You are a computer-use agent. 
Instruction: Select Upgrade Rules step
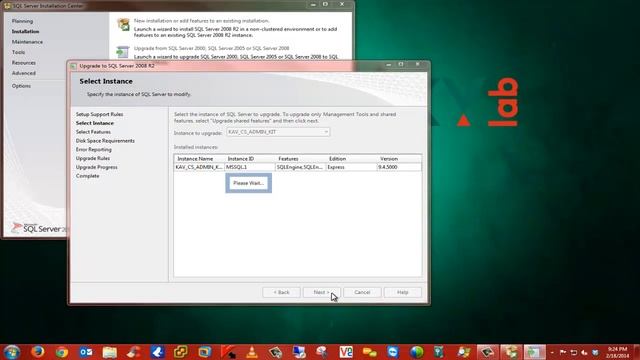93,158
